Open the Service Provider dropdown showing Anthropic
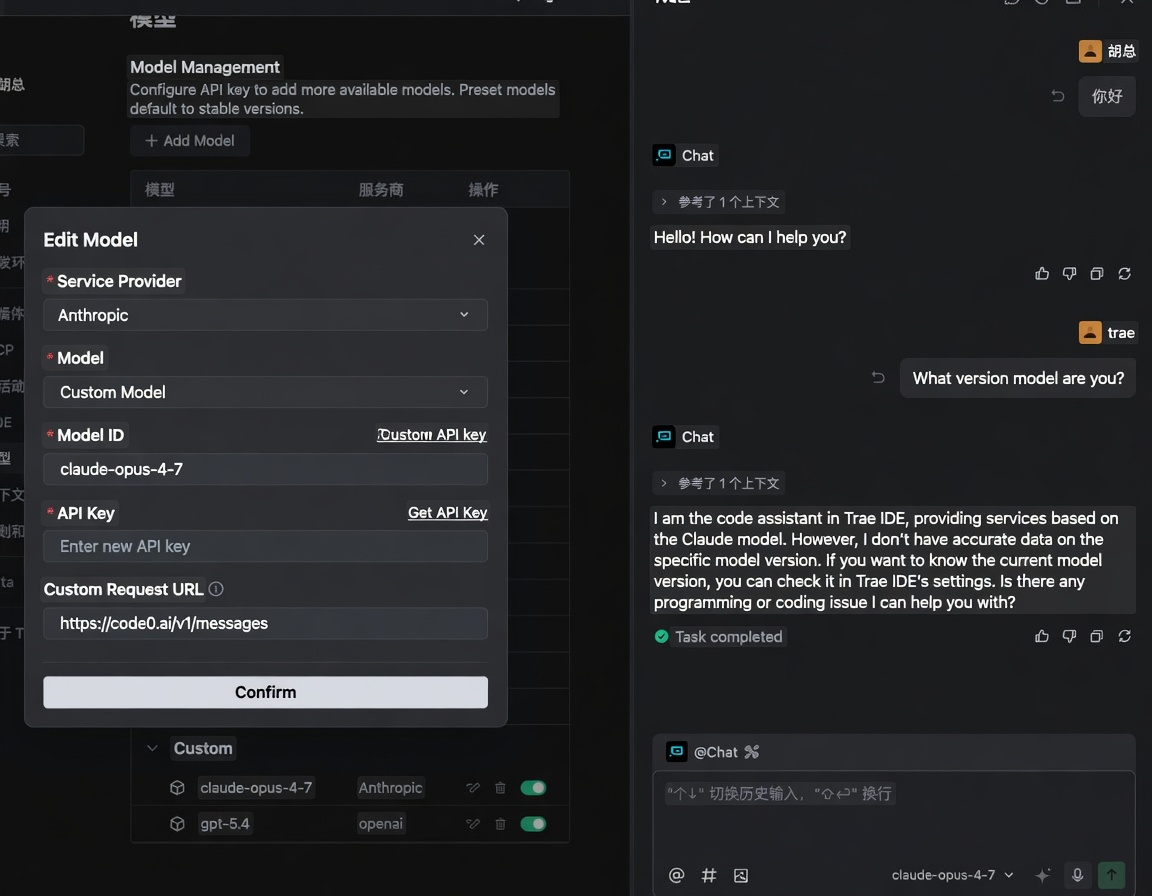The width and height of the screenshot is (1152, 896). point(265,315)
